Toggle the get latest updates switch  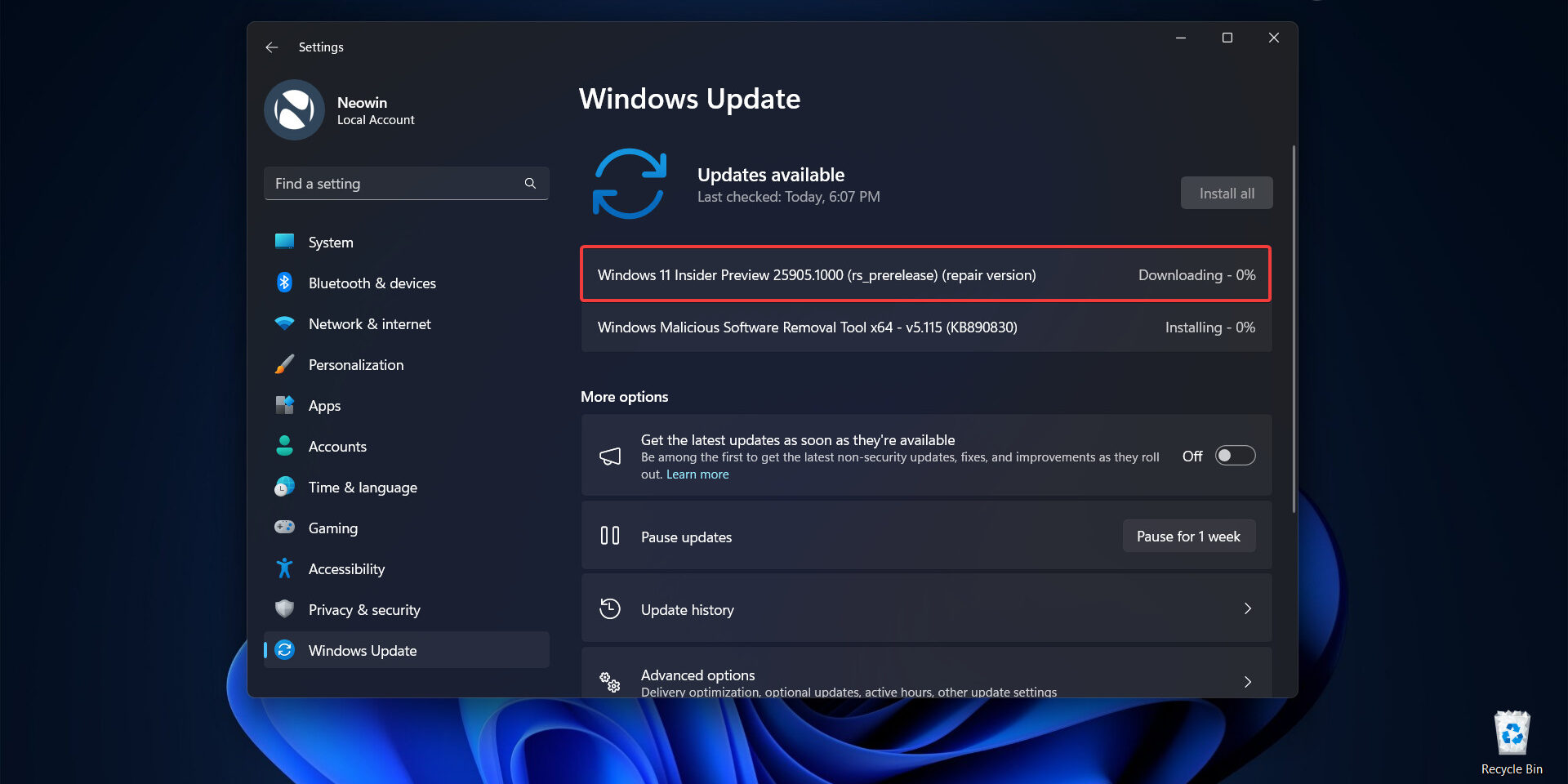click(1235, 456)
